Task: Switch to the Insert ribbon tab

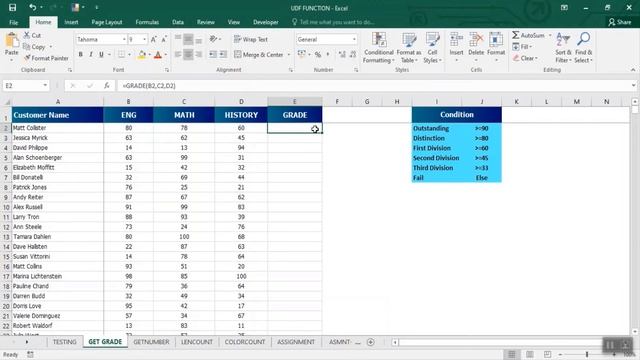Action: (71, 22)
